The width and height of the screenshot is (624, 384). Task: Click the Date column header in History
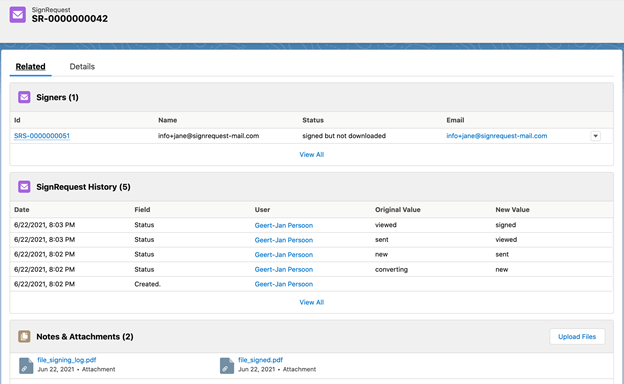[21, 210]
